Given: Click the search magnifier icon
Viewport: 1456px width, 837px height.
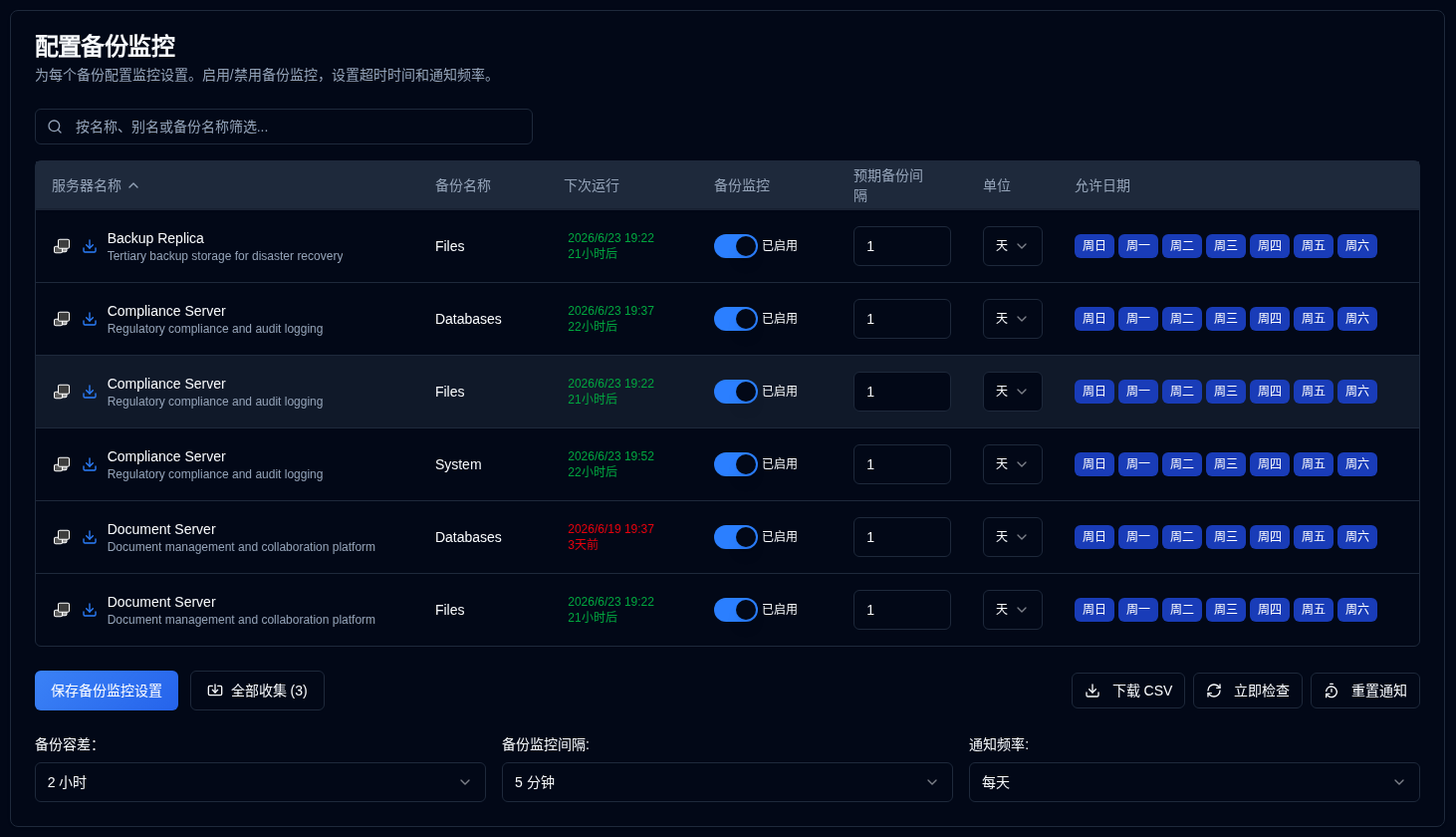Looking at the screenshot, I should (55, 127).
